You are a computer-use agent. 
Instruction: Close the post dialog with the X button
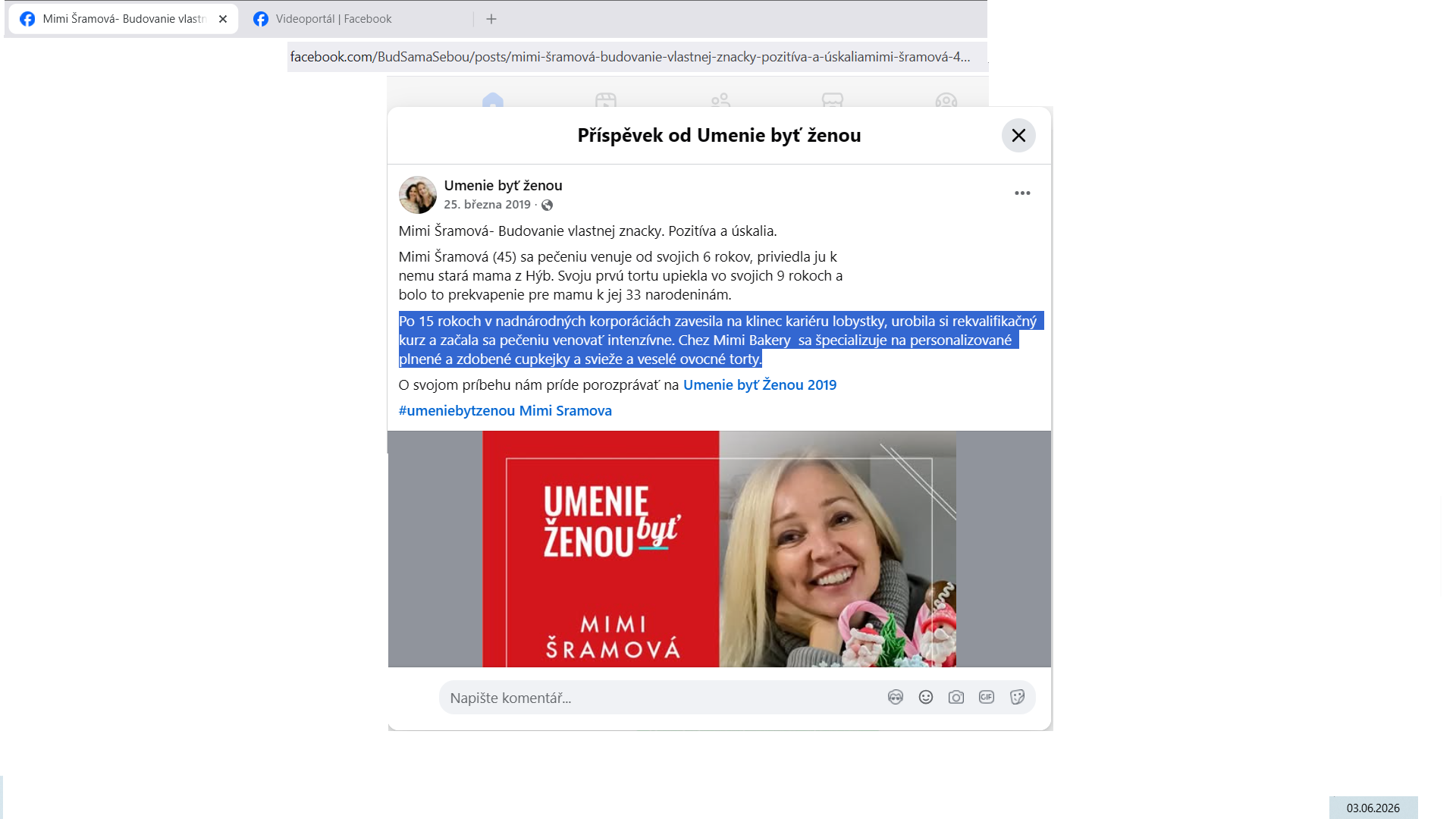[1018, 136]
